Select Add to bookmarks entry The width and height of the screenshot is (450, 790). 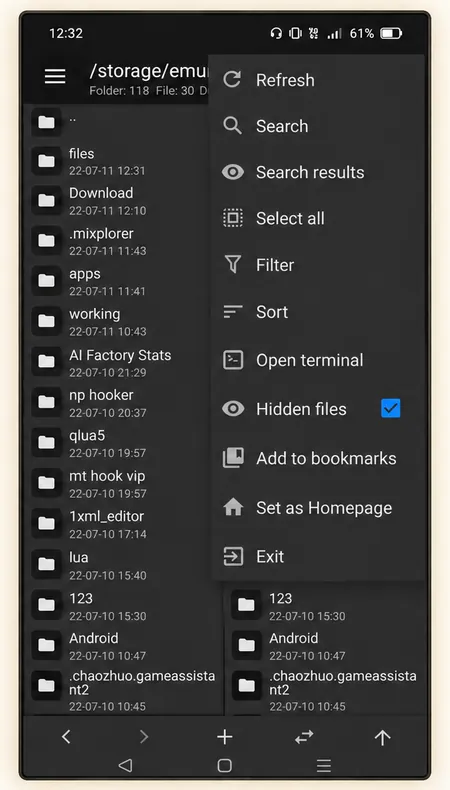tap(317, 458)
